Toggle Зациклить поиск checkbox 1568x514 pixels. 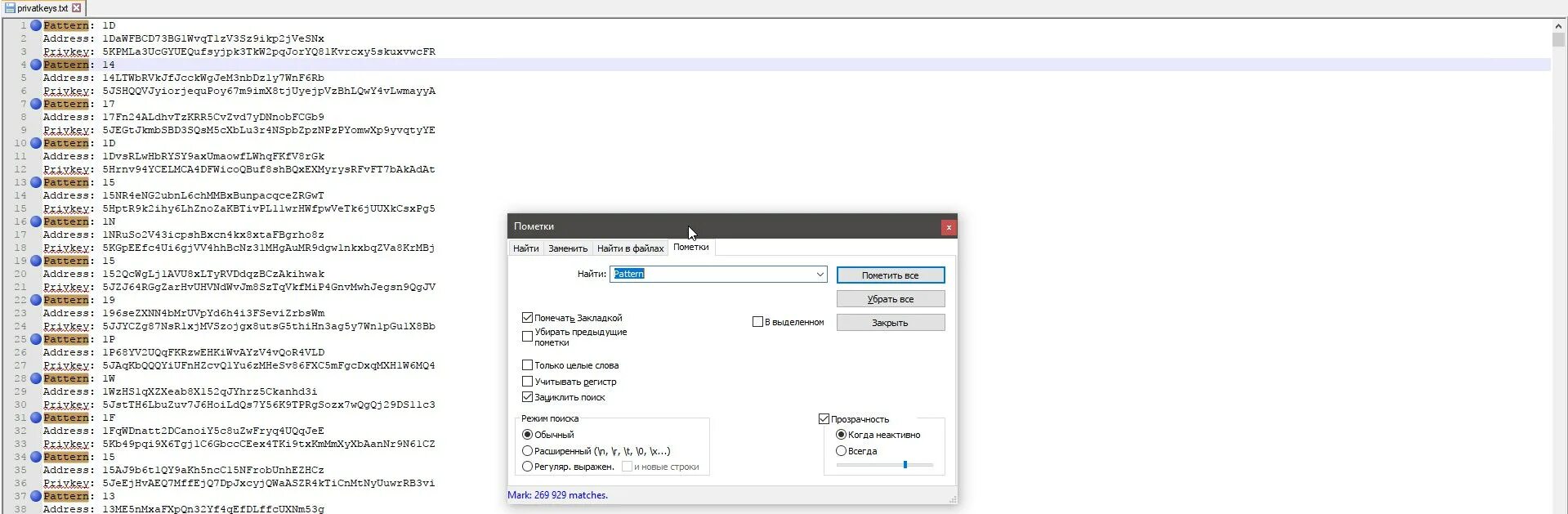(527, 397)
